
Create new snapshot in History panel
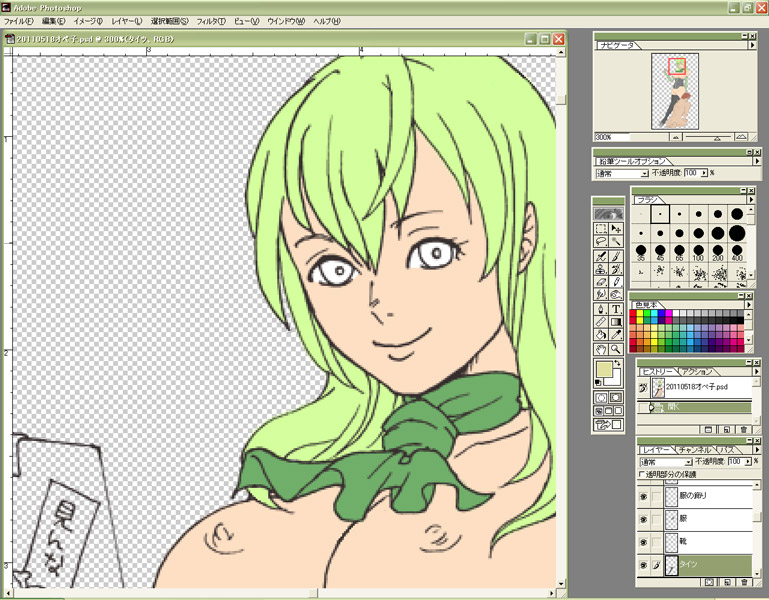726,430
